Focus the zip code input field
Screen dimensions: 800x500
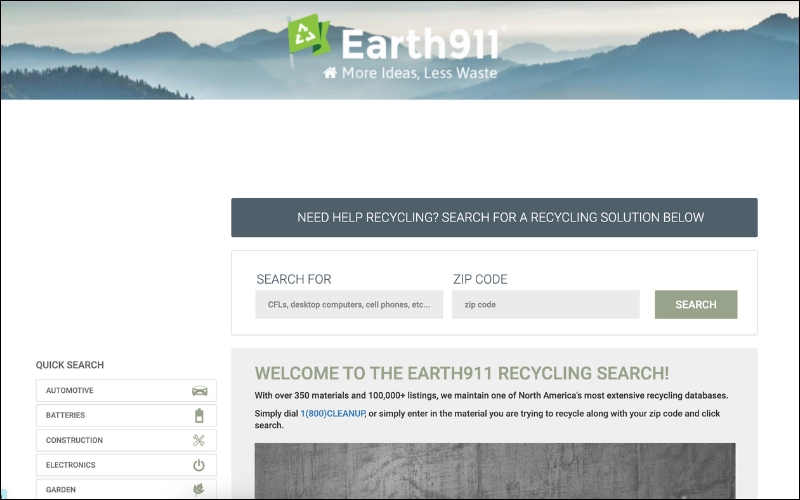545,305
